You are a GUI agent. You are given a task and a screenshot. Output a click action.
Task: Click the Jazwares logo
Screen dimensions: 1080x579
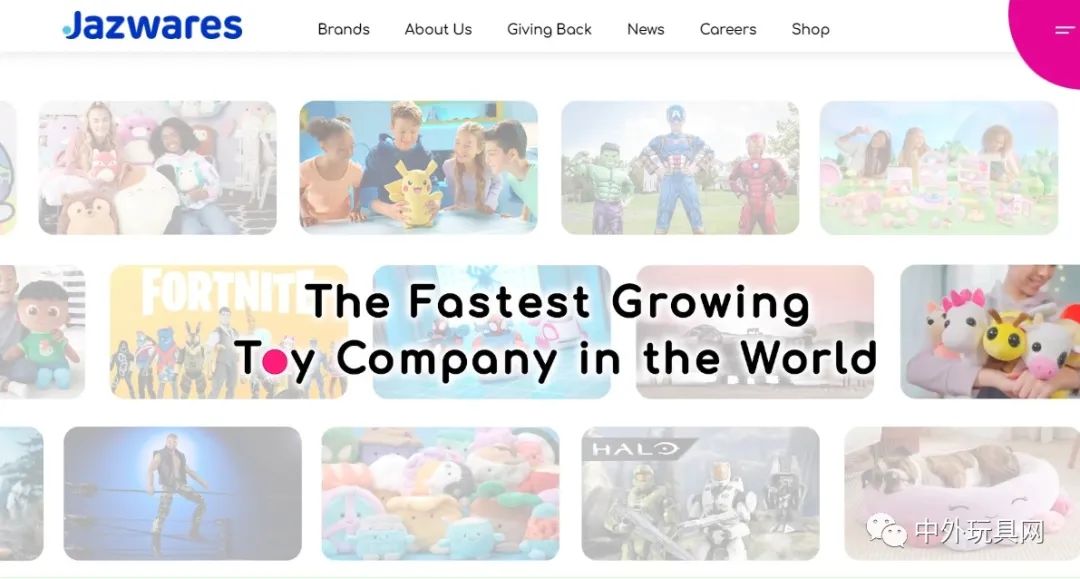(152, 25)
